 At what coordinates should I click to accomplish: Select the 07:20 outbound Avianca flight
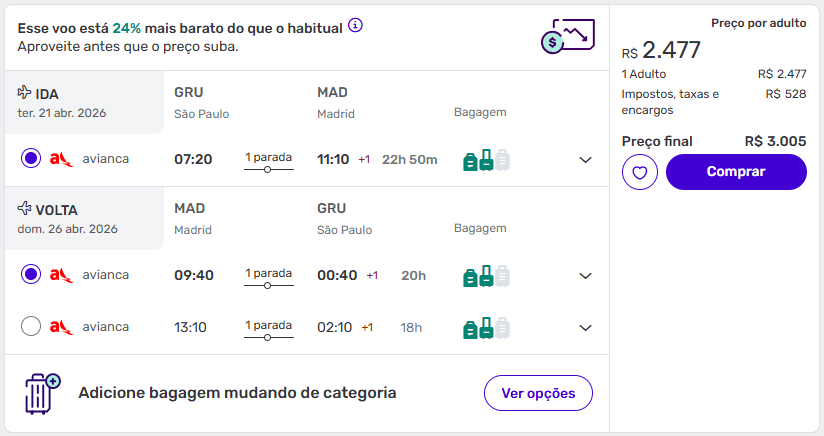[31, 159]
